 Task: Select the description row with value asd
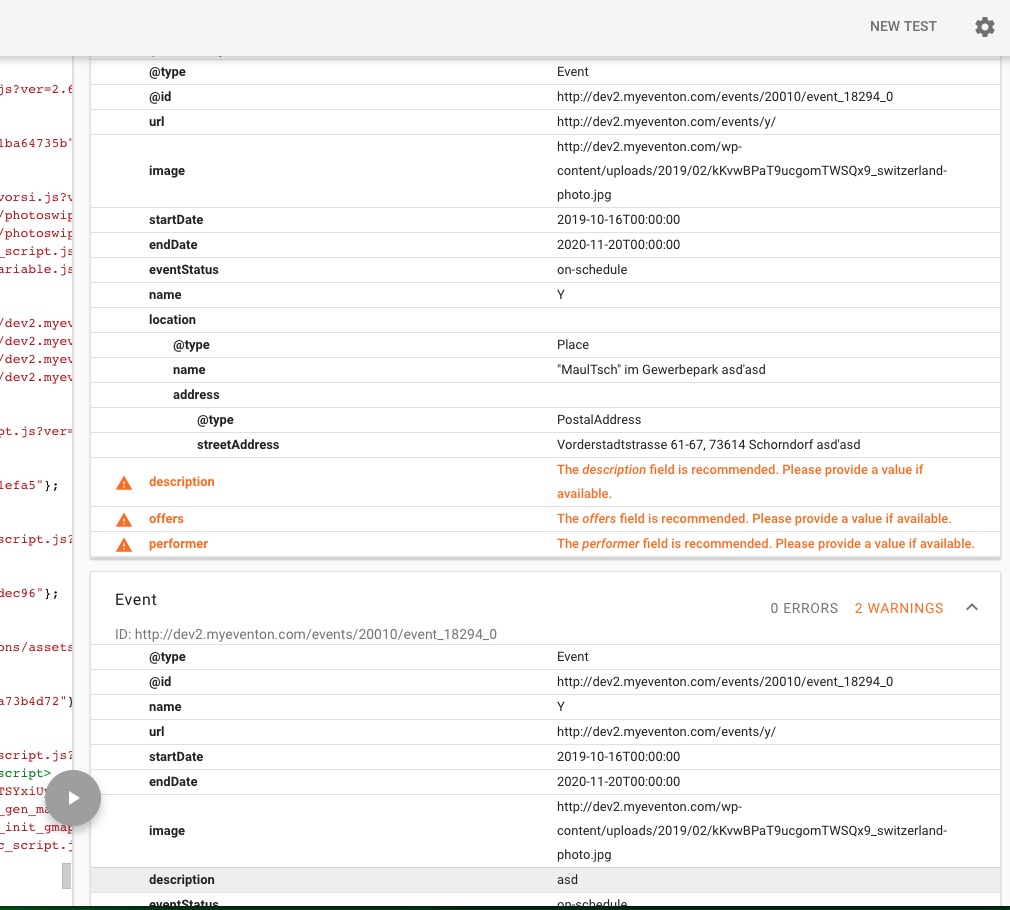pos(545,880)
